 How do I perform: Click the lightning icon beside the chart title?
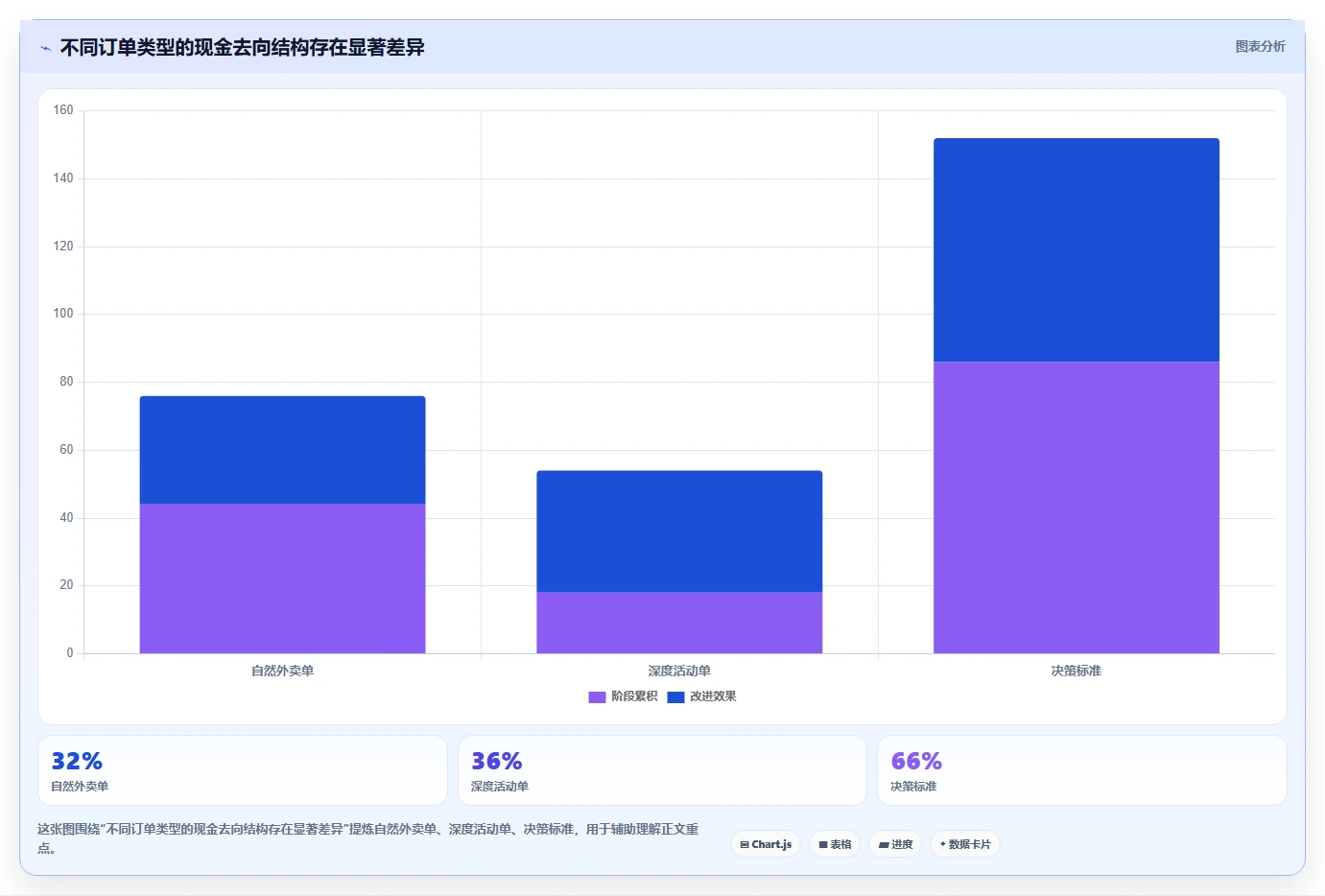coord(45,48)
